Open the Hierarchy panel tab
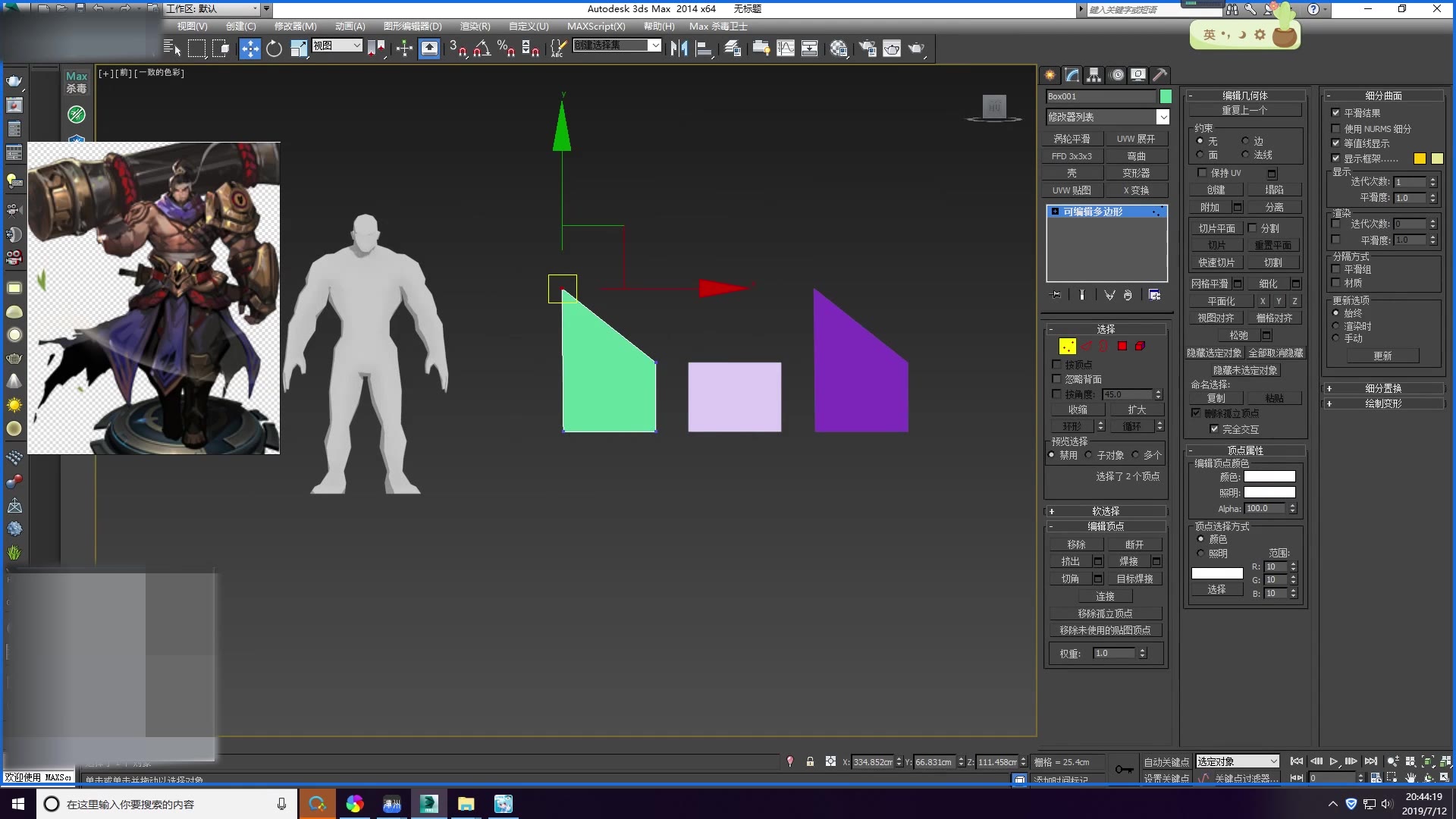Viewport: 1456px width, 819px height. (1094, 75)
